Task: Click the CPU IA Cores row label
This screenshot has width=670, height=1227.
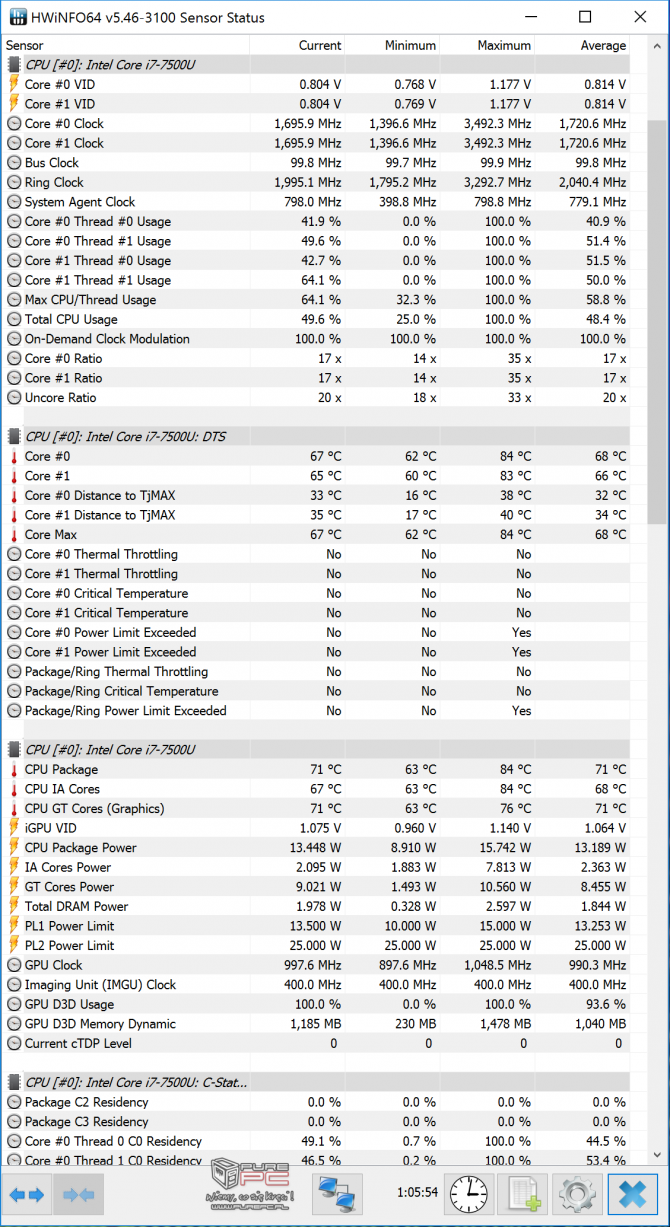Action: tap(61, 789)
